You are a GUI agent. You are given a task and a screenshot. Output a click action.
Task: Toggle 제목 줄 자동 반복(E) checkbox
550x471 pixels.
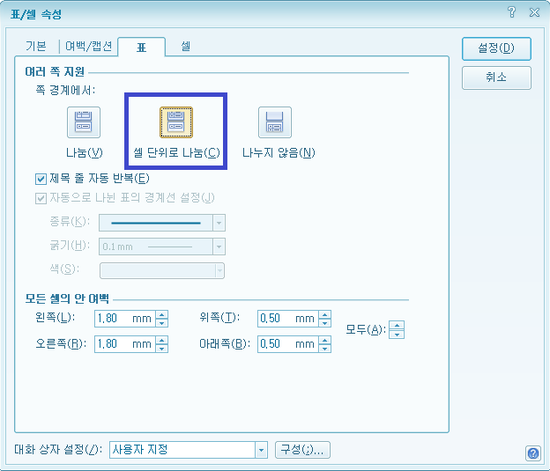tap(41, 179)
